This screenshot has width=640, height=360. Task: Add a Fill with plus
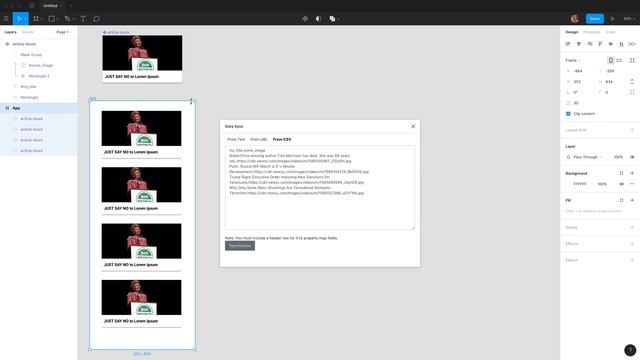[632, 200]
